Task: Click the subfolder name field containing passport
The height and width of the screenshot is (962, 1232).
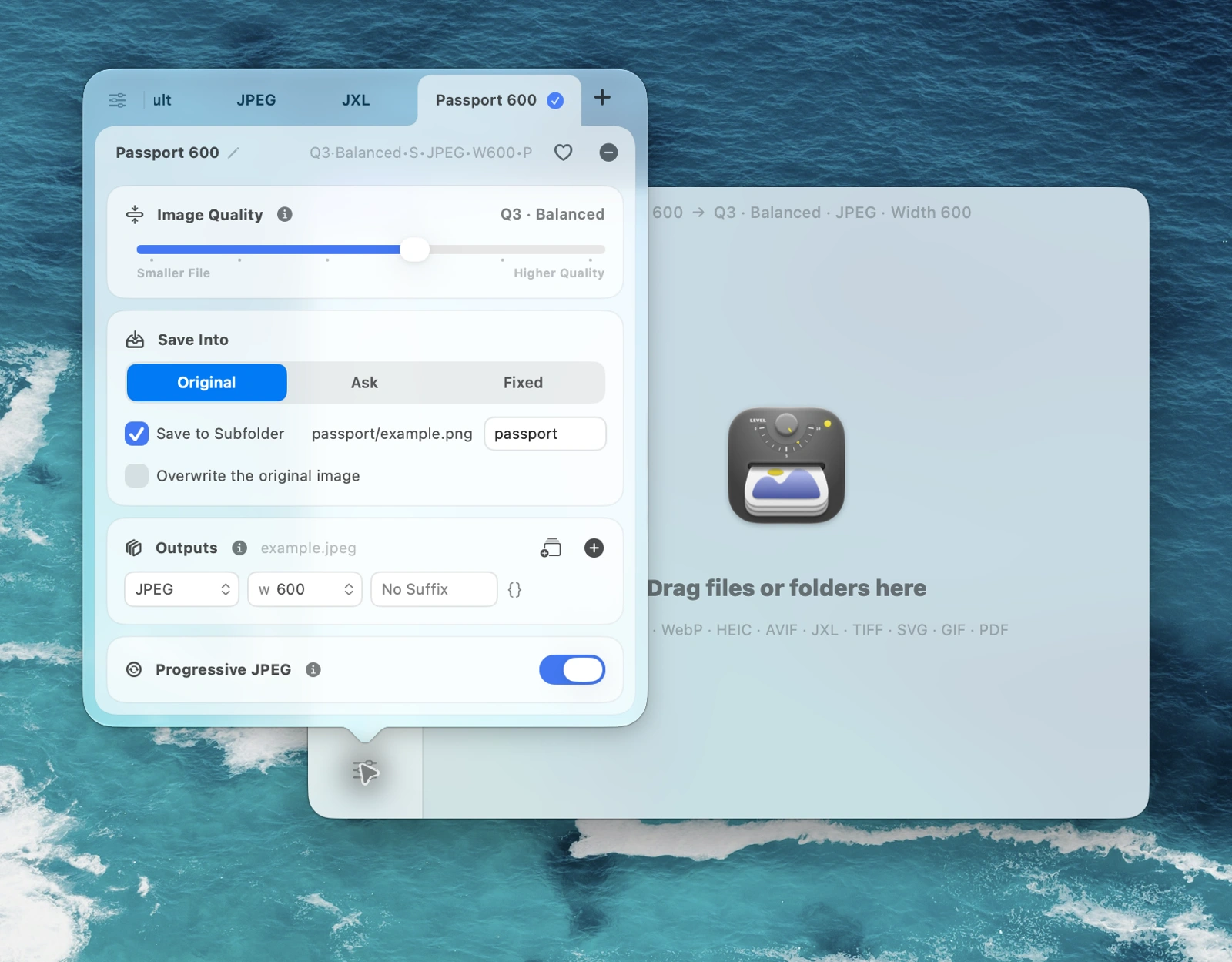Action: point(545,434)
